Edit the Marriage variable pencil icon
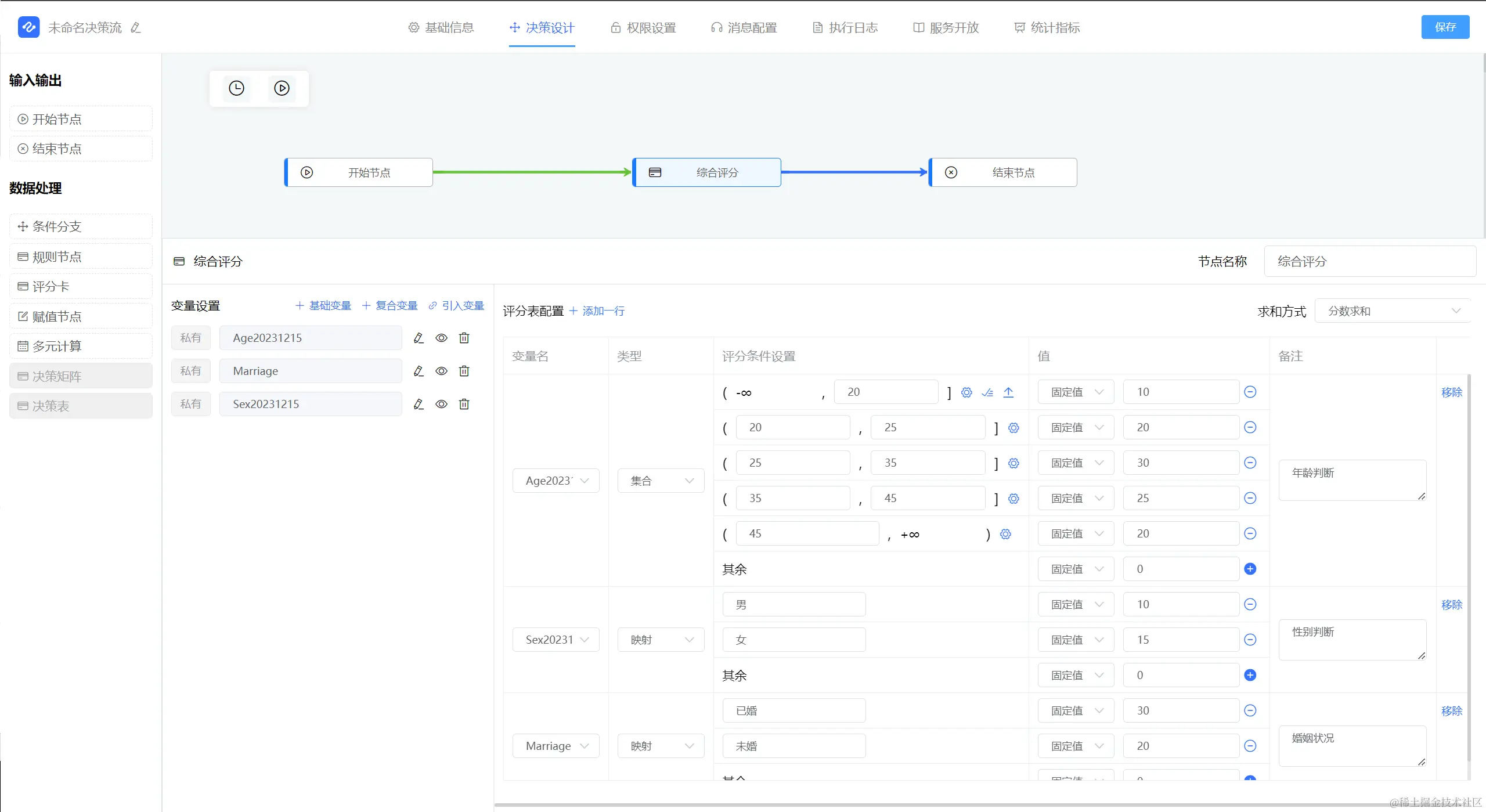The width and height of the screenshot is (1486, 812). (x=419, y=371)
